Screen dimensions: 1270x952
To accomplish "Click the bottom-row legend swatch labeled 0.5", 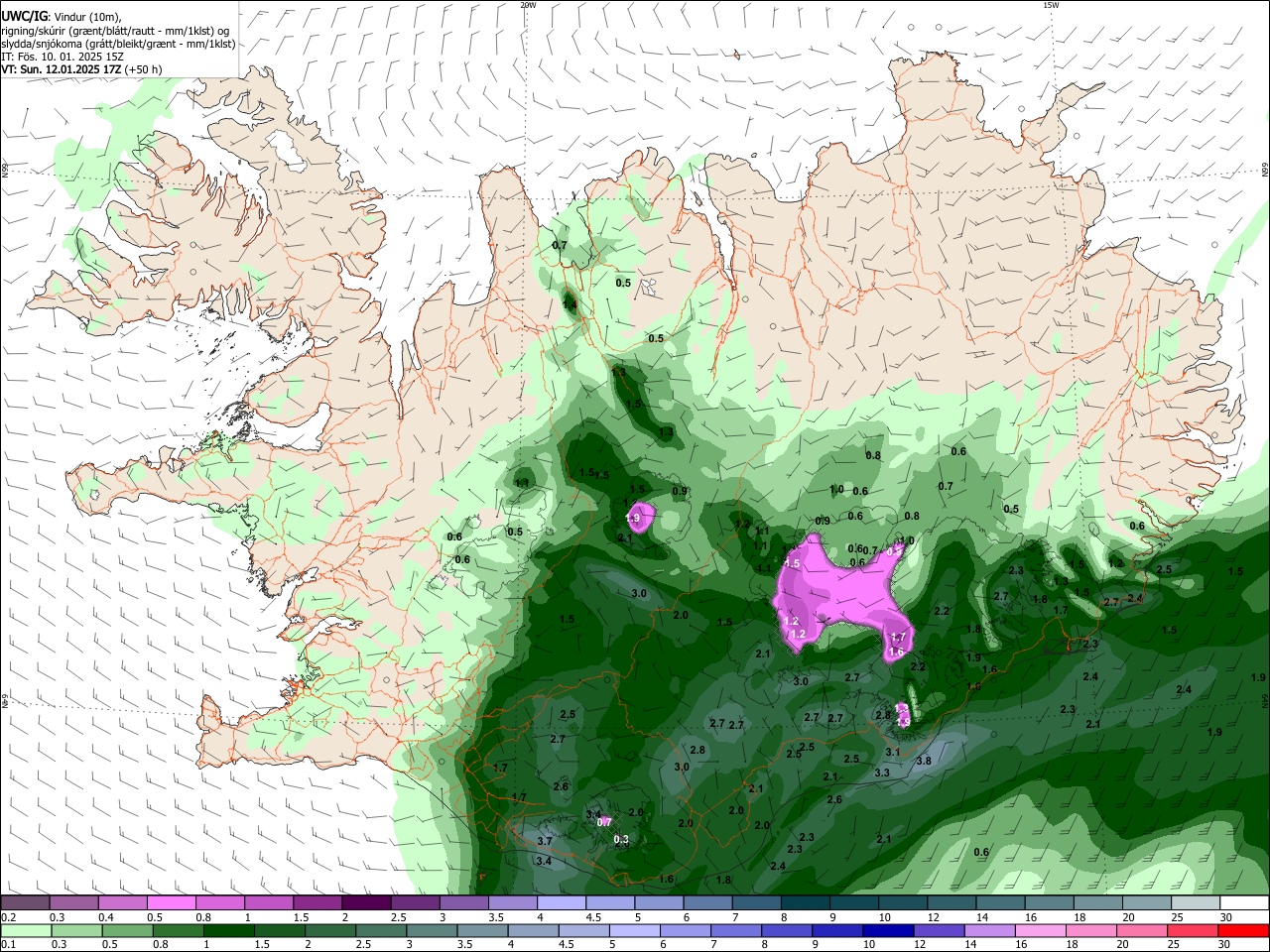I will click(126, 930).
